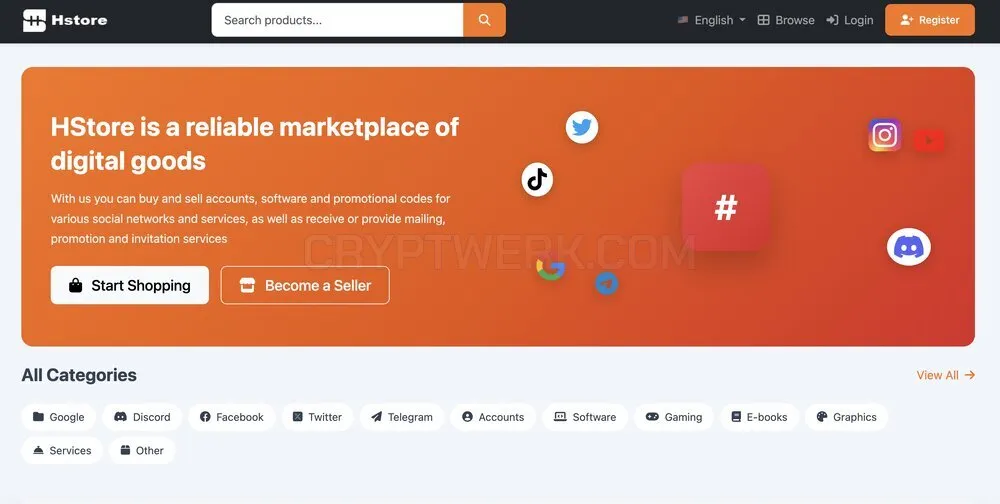Open the Browse menu
This screenshot has height=504, width=1000.
pos(786,20)
